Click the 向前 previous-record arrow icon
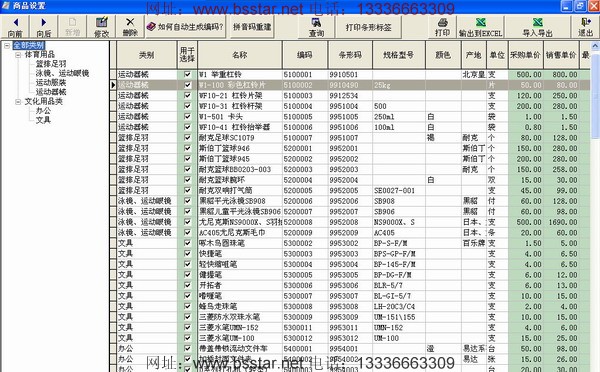Screen dimensions: 600x372 tap(15, 23)
